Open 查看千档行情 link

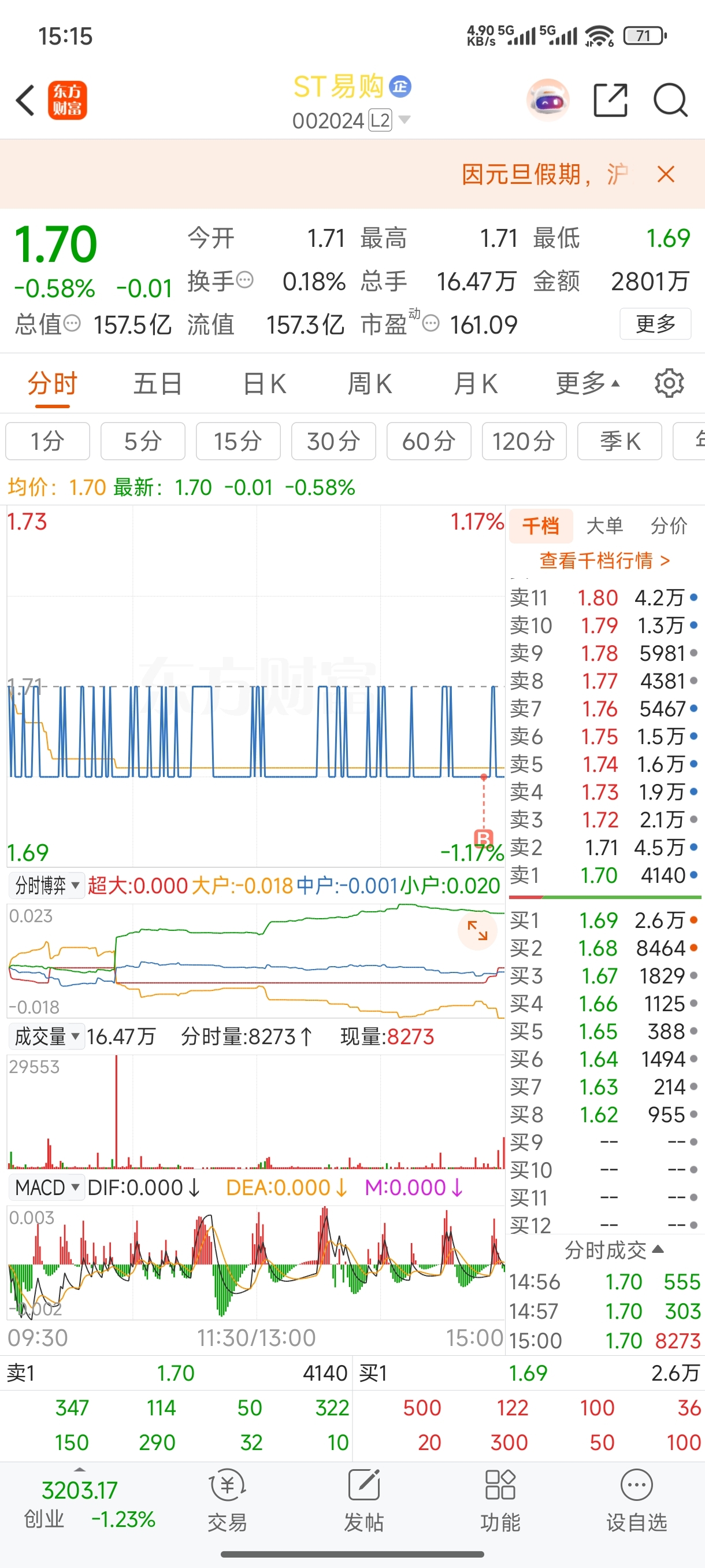point(604,560)
